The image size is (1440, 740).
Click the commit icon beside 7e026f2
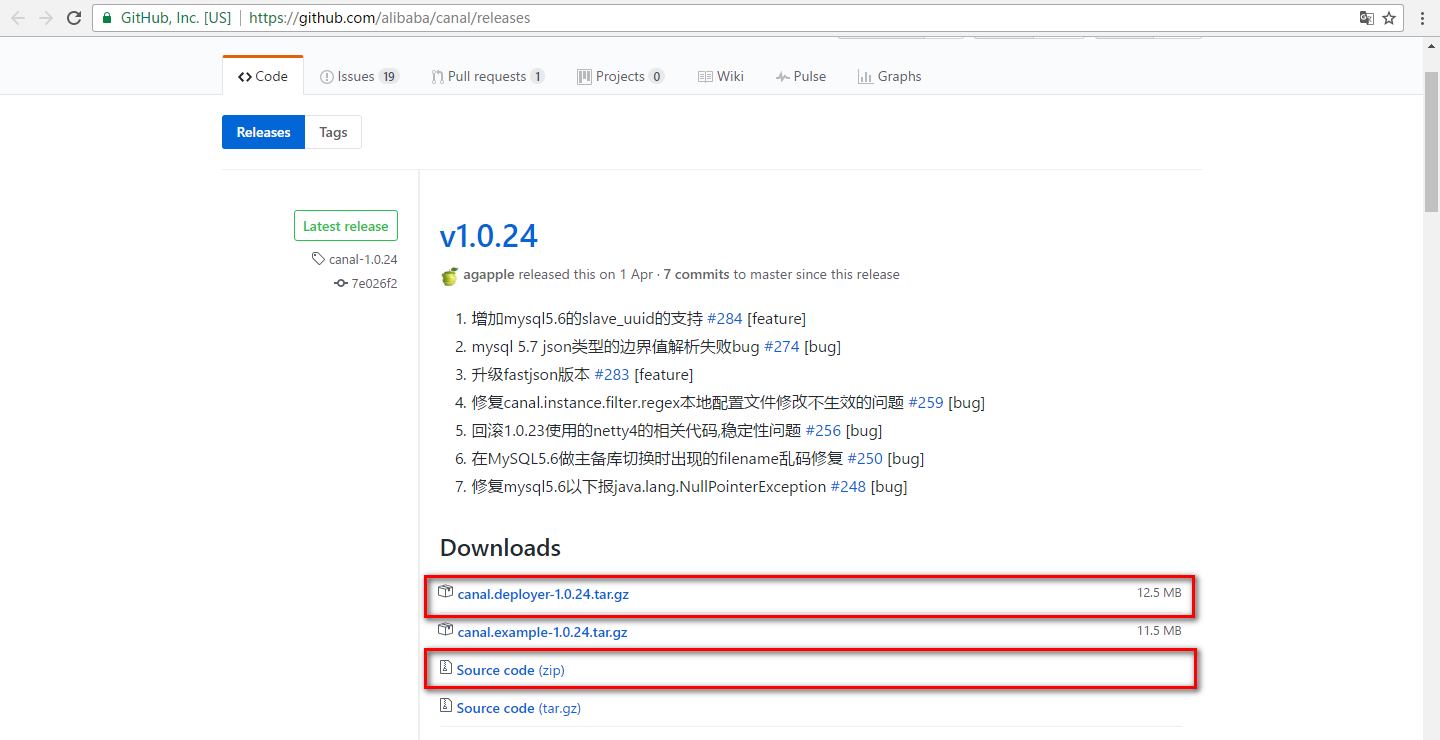(x=340, y=283)
